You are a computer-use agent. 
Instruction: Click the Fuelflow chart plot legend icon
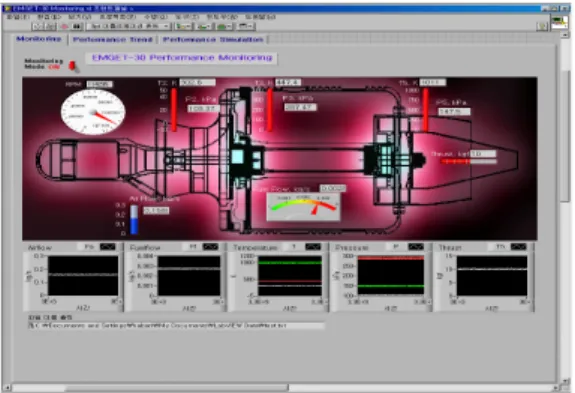[x=210, y=247]
